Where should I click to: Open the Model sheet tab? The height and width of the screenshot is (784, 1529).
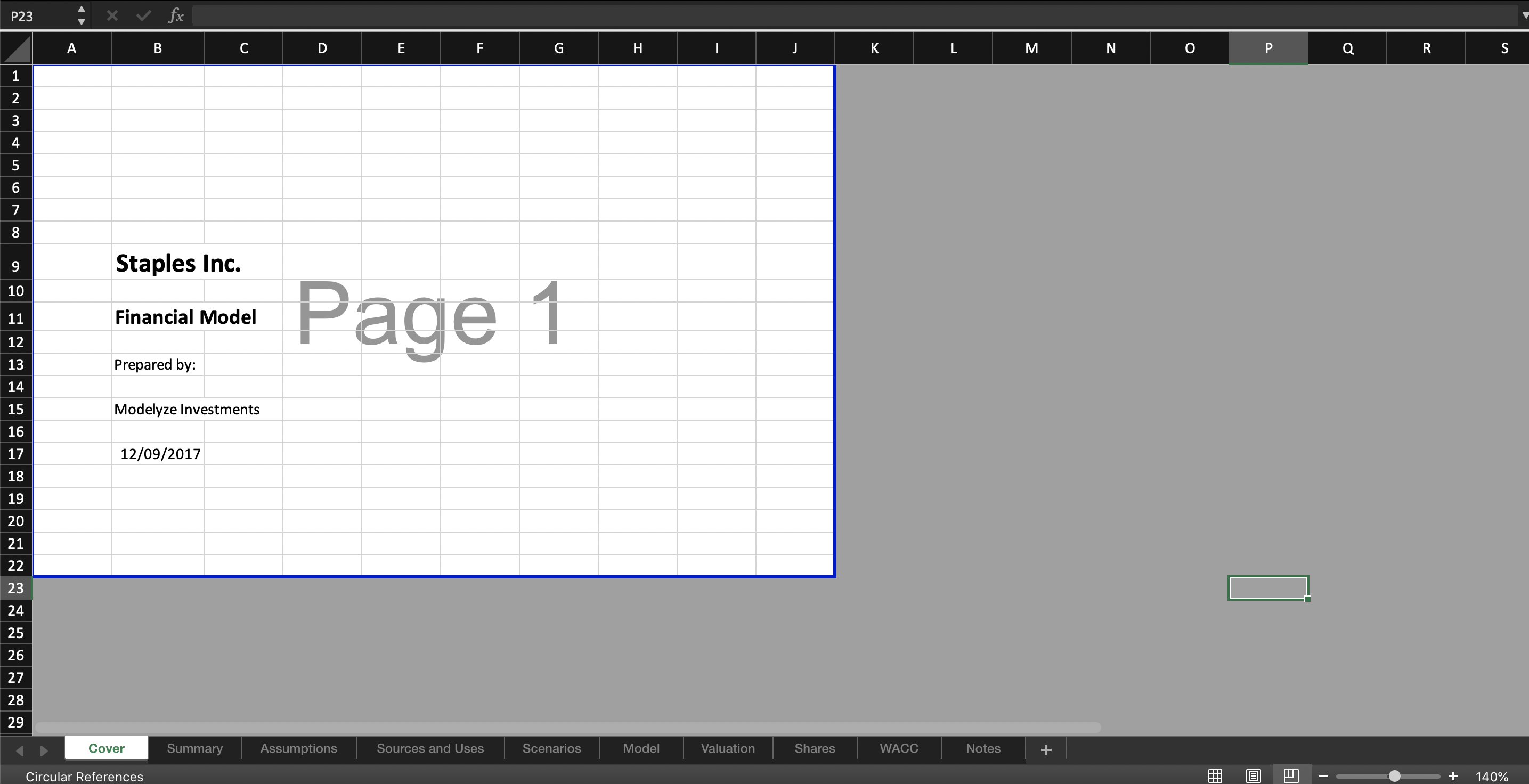click(641, 748)
